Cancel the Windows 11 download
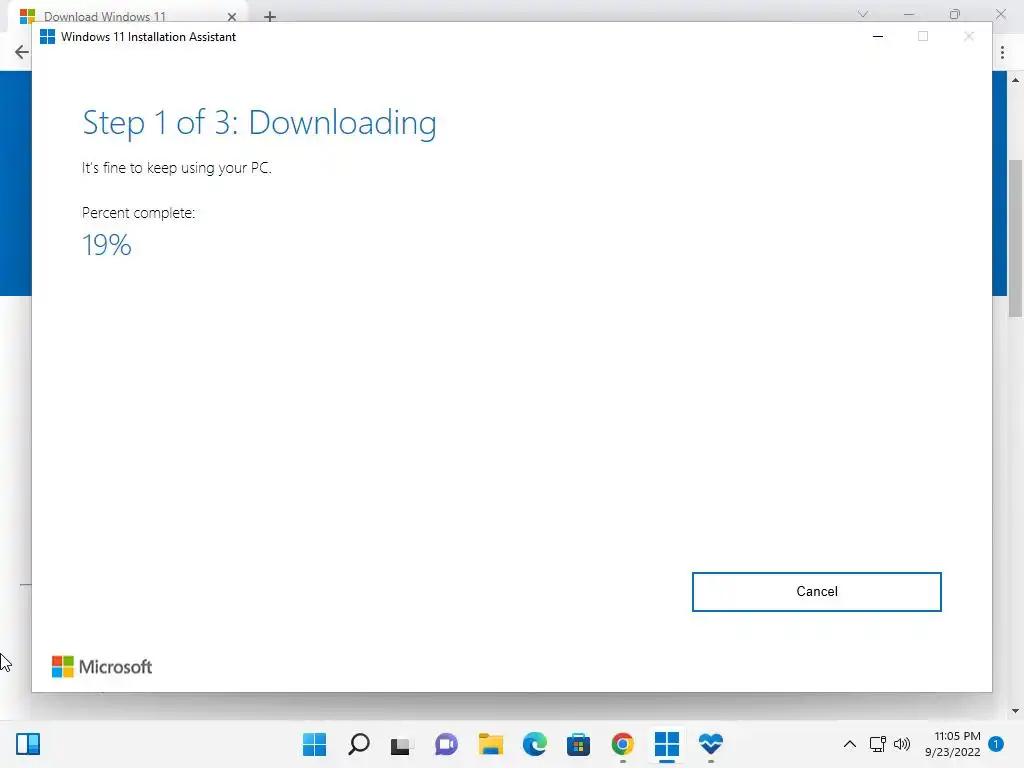This screenshot has width=1024, height=768. (816, 592)
